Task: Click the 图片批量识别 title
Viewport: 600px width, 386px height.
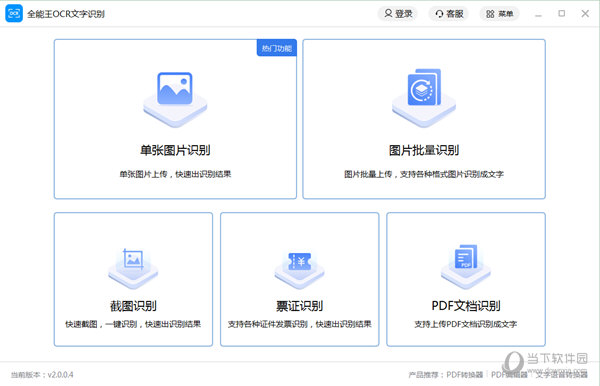Action: pos(424,150)
